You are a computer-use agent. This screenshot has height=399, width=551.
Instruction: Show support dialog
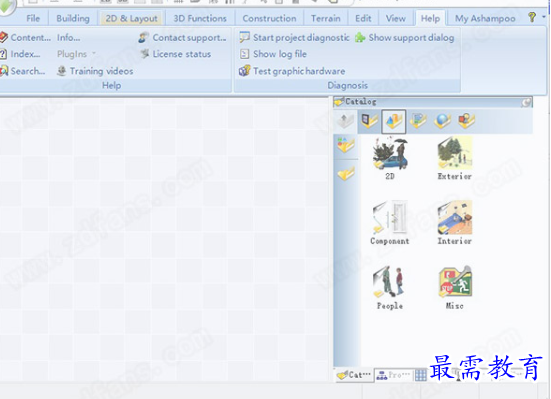(x=411, y=37)
